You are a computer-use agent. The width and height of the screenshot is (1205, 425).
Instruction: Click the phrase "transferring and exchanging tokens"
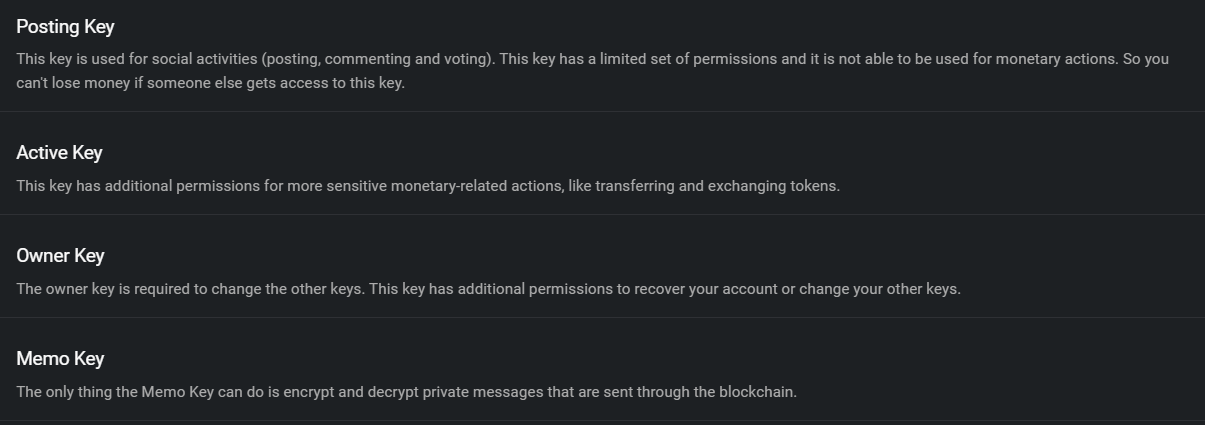716,186
